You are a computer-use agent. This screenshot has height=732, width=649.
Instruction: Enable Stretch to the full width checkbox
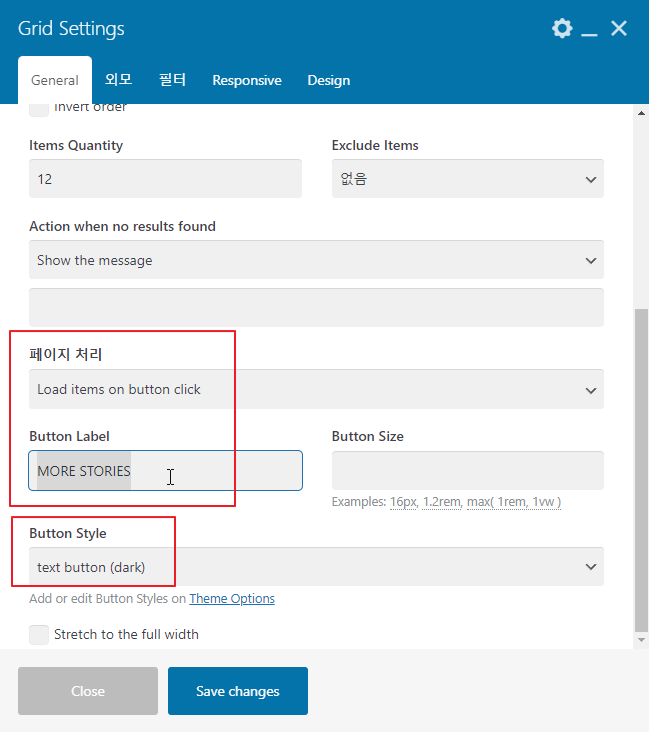point(39,635)
